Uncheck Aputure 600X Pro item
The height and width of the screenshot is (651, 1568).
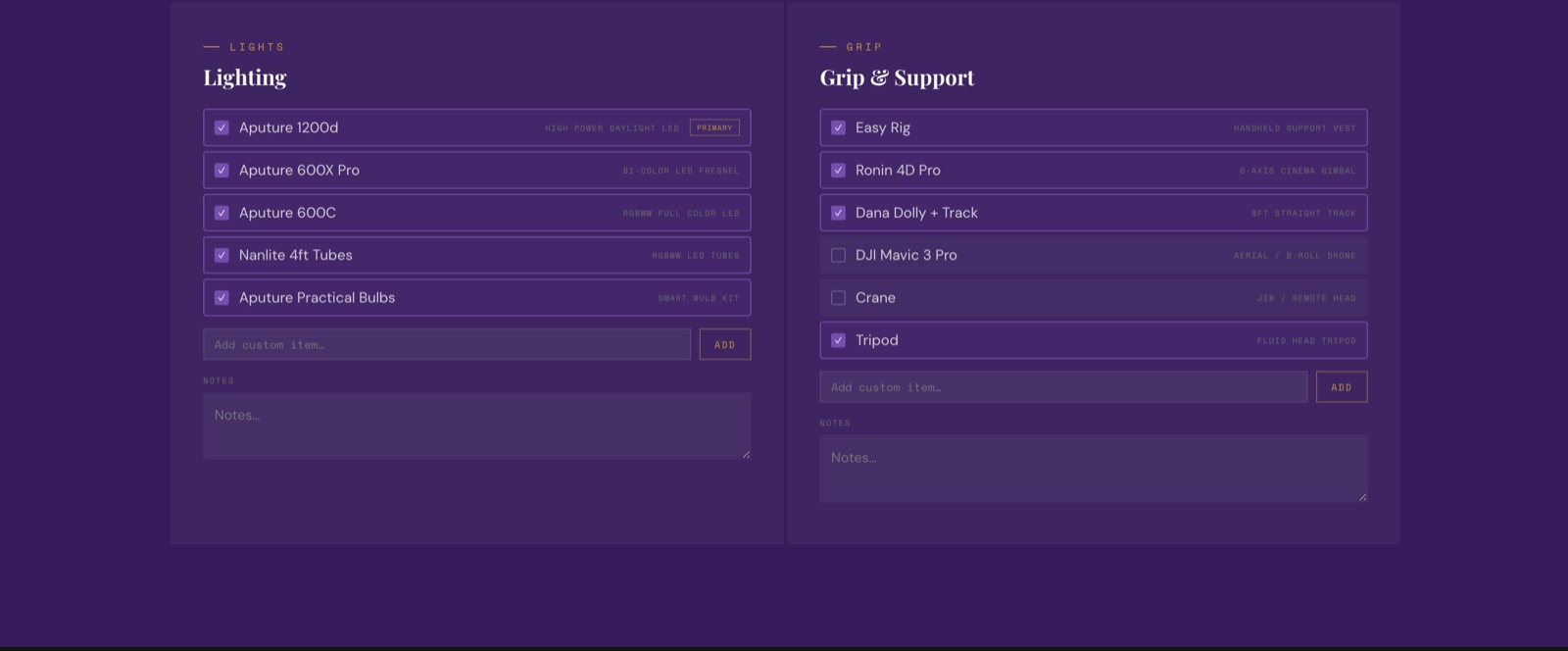click(x=221, y=171)
